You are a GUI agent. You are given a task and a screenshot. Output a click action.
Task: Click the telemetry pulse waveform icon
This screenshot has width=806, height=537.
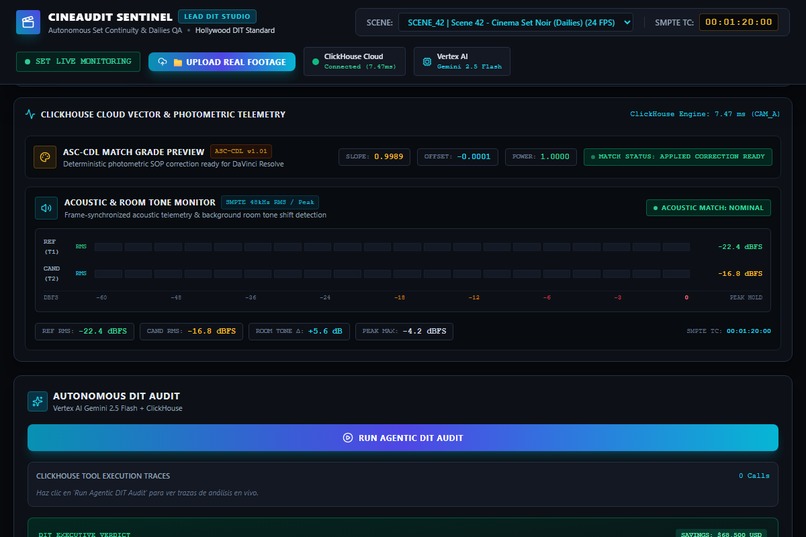coord(30,114)
